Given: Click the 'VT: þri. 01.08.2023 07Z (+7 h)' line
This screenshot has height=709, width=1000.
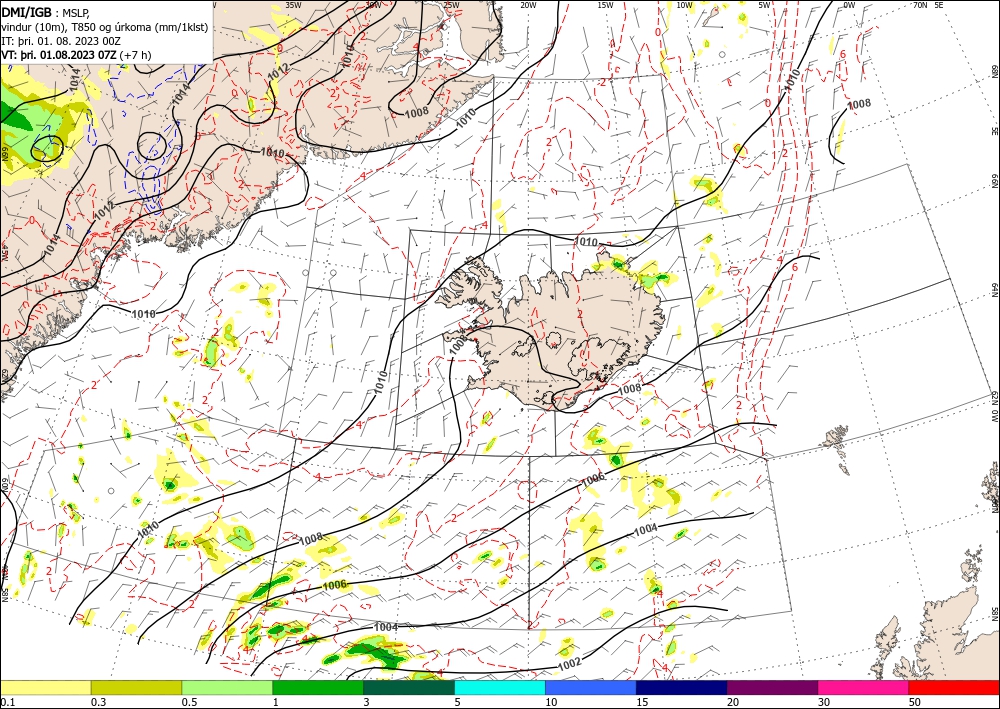Looking at the screenshot, I should pos(77,55).
